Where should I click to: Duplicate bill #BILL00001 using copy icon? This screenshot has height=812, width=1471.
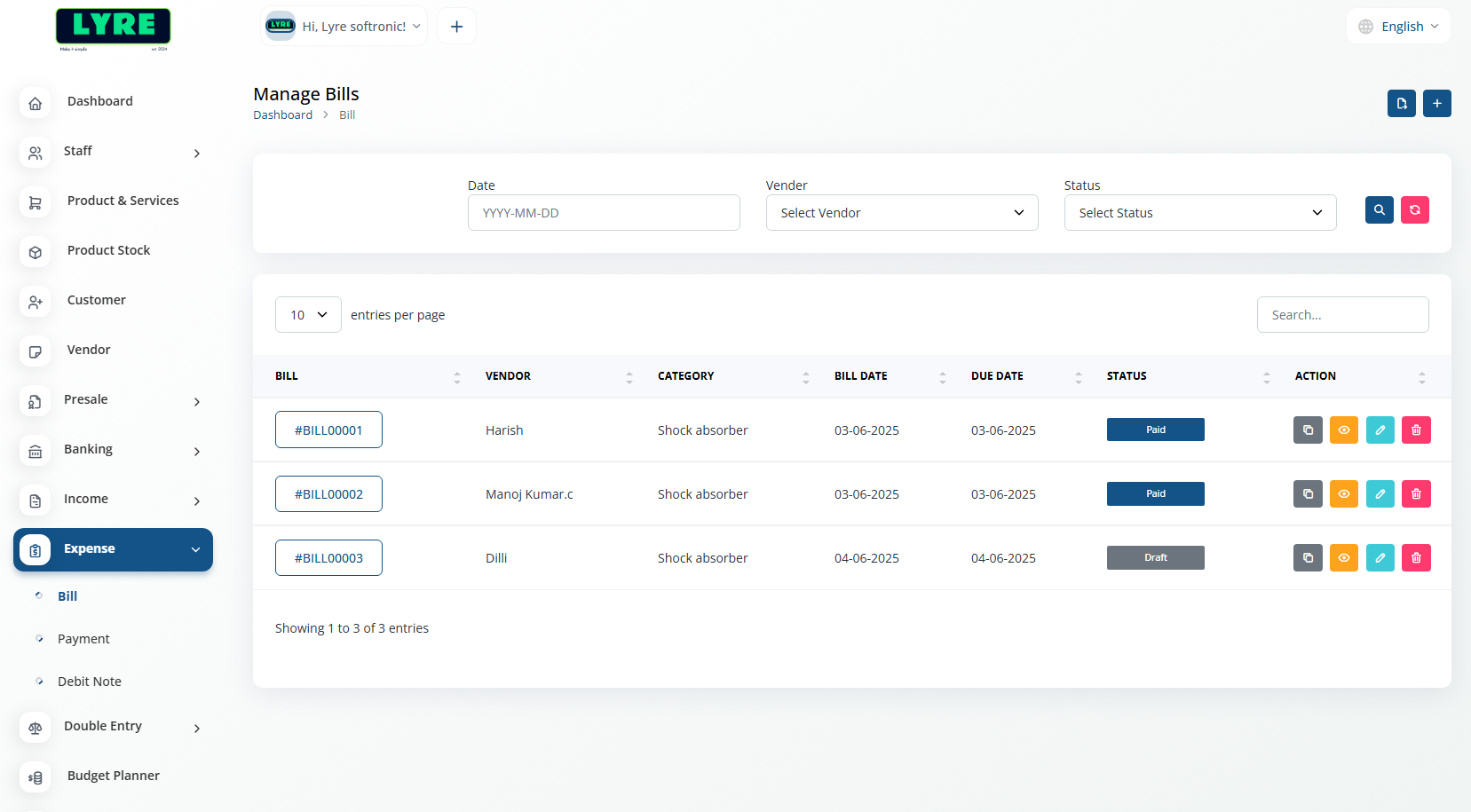point(1308,430)
